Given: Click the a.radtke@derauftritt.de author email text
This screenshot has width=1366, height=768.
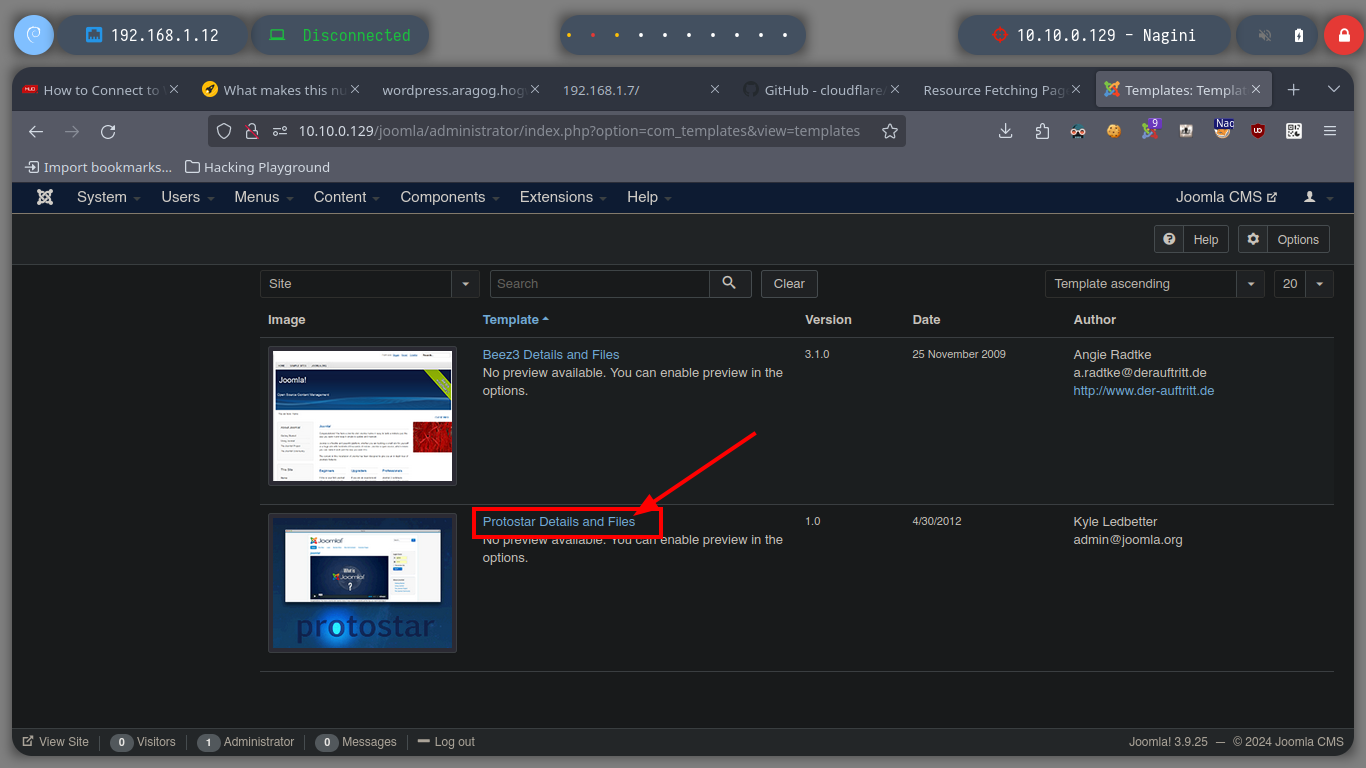Looking at the screenshot, I should [1140, 373].
